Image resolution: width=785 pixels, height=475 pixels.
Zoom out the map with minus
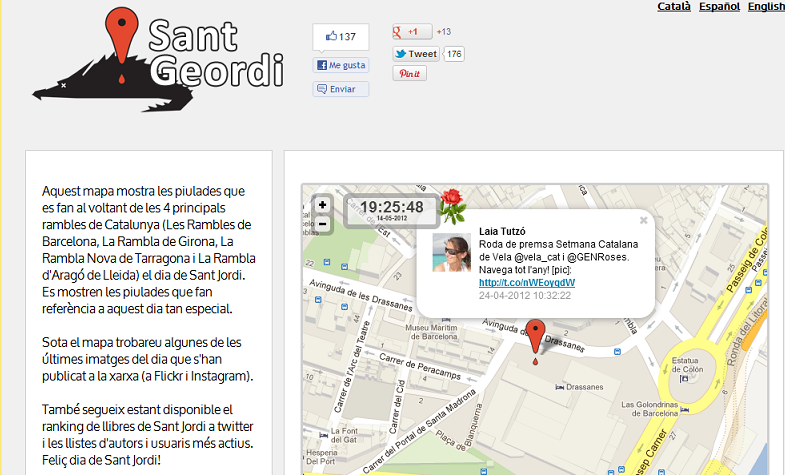click(322, 224)
